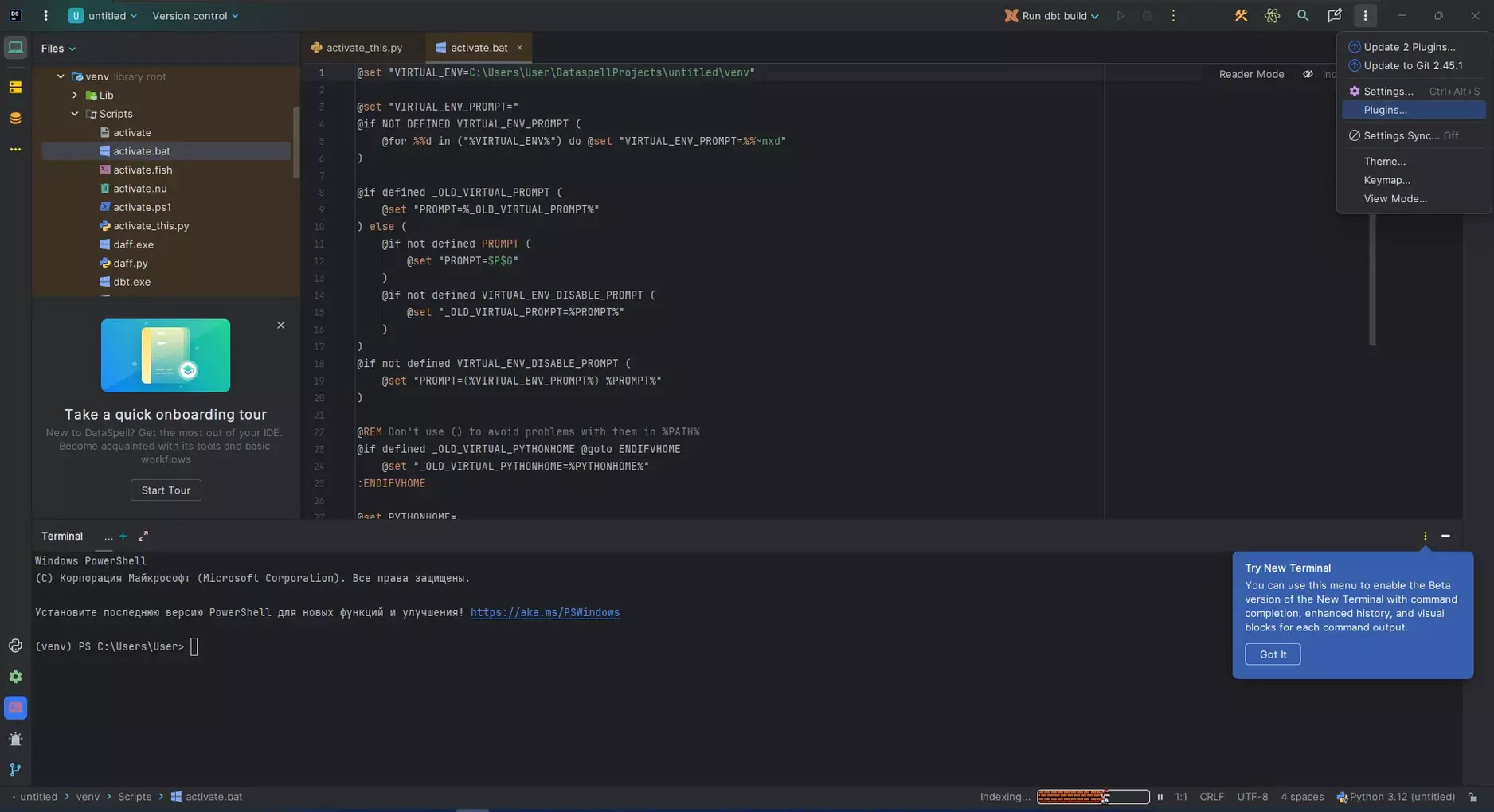Open the Database tool window icon
This screenshot has width=1494, height=812.
pyautogui.click(x=15, y=119)
